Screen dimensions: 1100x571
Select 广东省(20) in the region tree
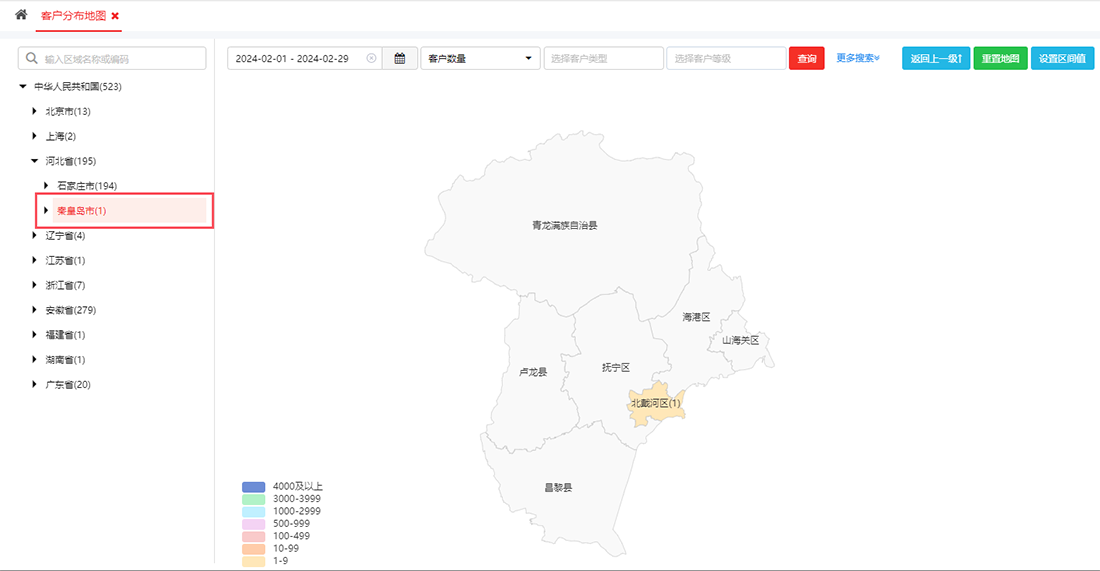pos(68,385)
